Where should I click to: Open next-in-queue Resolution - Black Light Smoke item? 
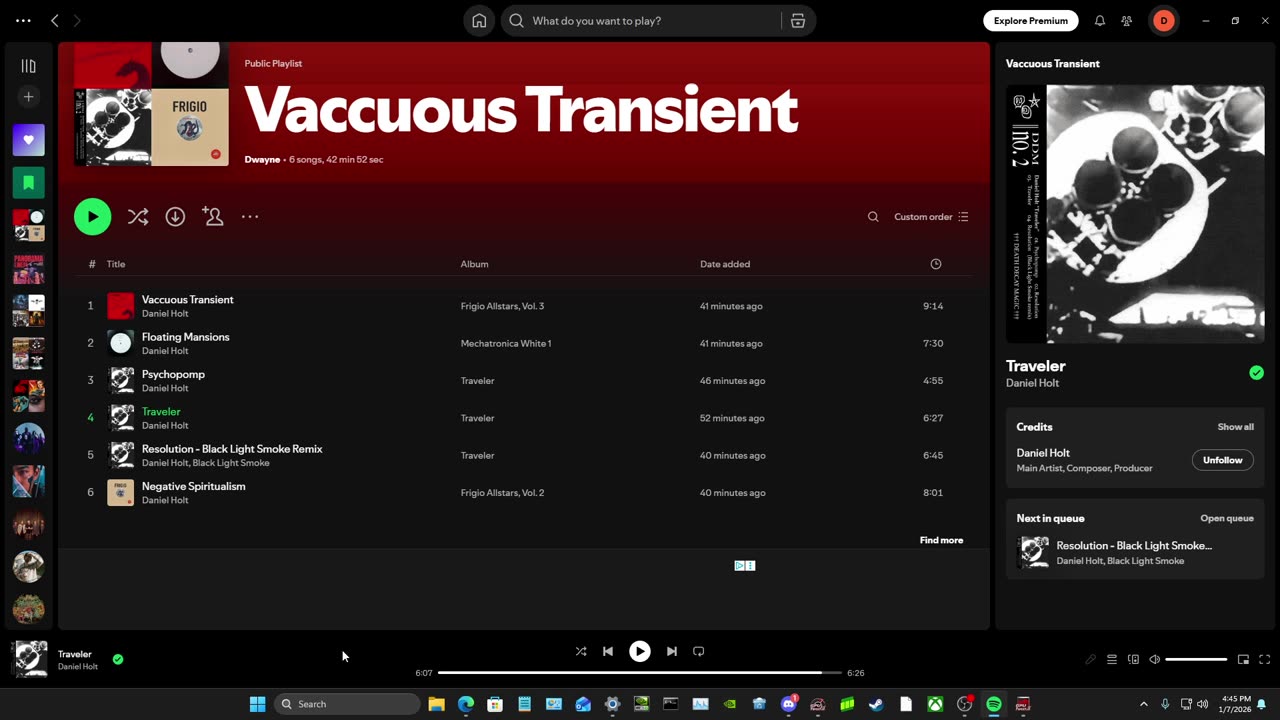pos(1135,552)
